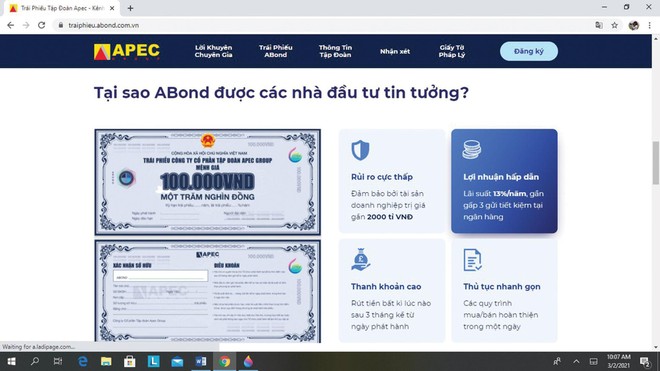Open the droplet app on taskbar

pos(248,361)
